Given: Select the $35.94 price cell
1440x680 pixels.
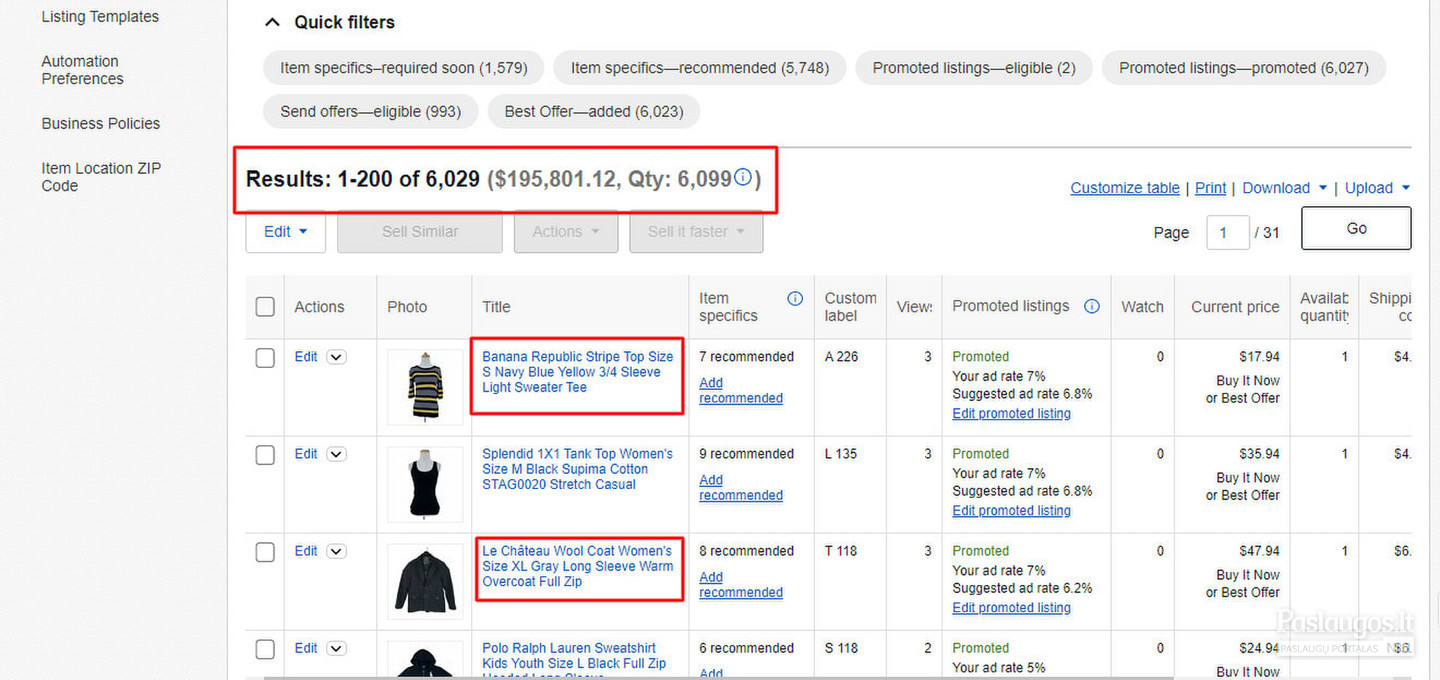Looking at the screenshot, I should 1259,454.
